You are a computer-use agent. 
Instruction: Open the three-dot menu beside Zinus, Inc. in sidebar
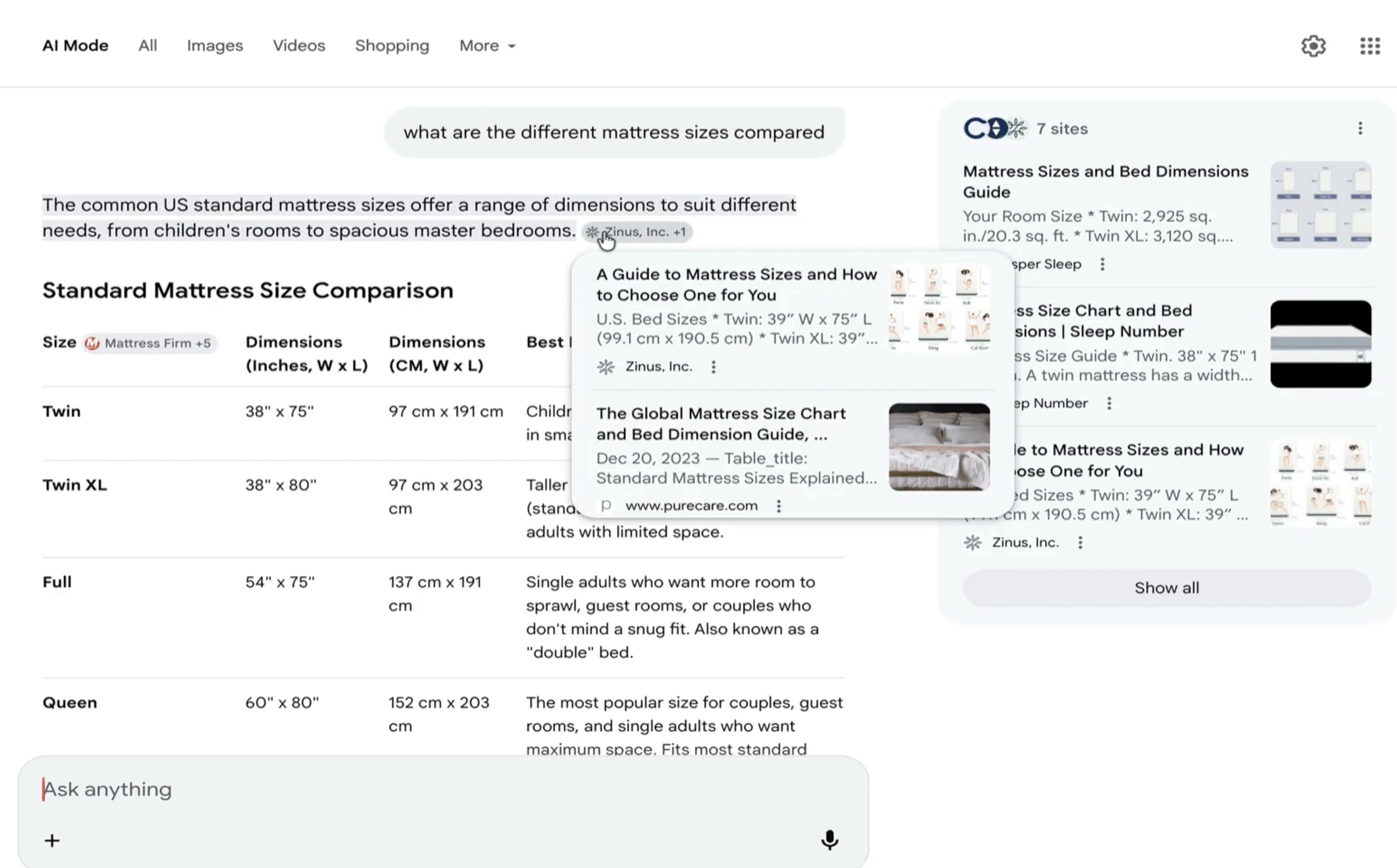(x=1082, y=542)
